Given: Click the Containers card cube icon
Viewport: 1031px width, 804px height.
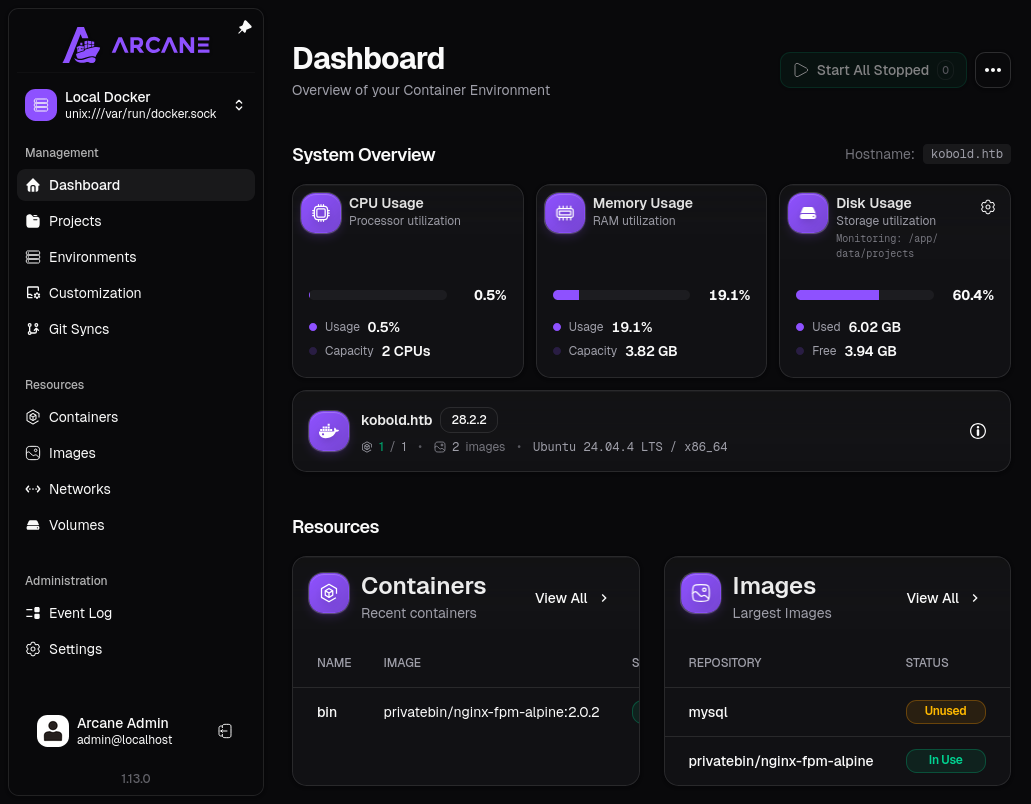Looking at the screenshot, I should click(329, 593).
